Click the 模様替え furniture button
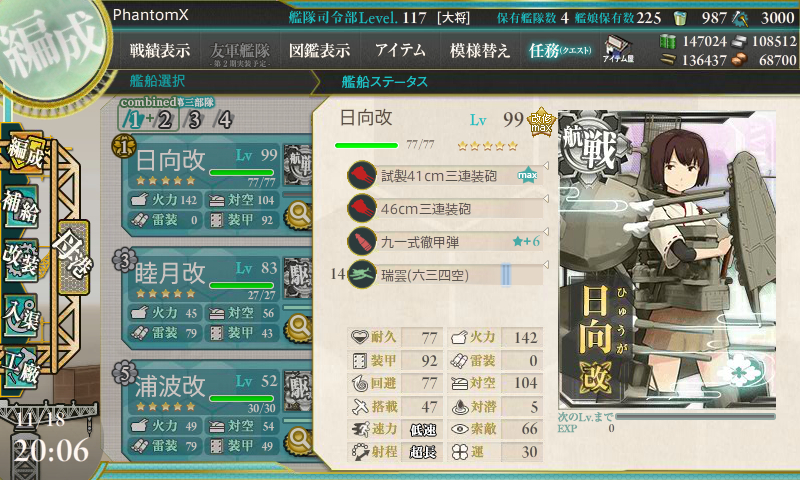Viewport: 800px width, 480px height. tap(480, 50)
